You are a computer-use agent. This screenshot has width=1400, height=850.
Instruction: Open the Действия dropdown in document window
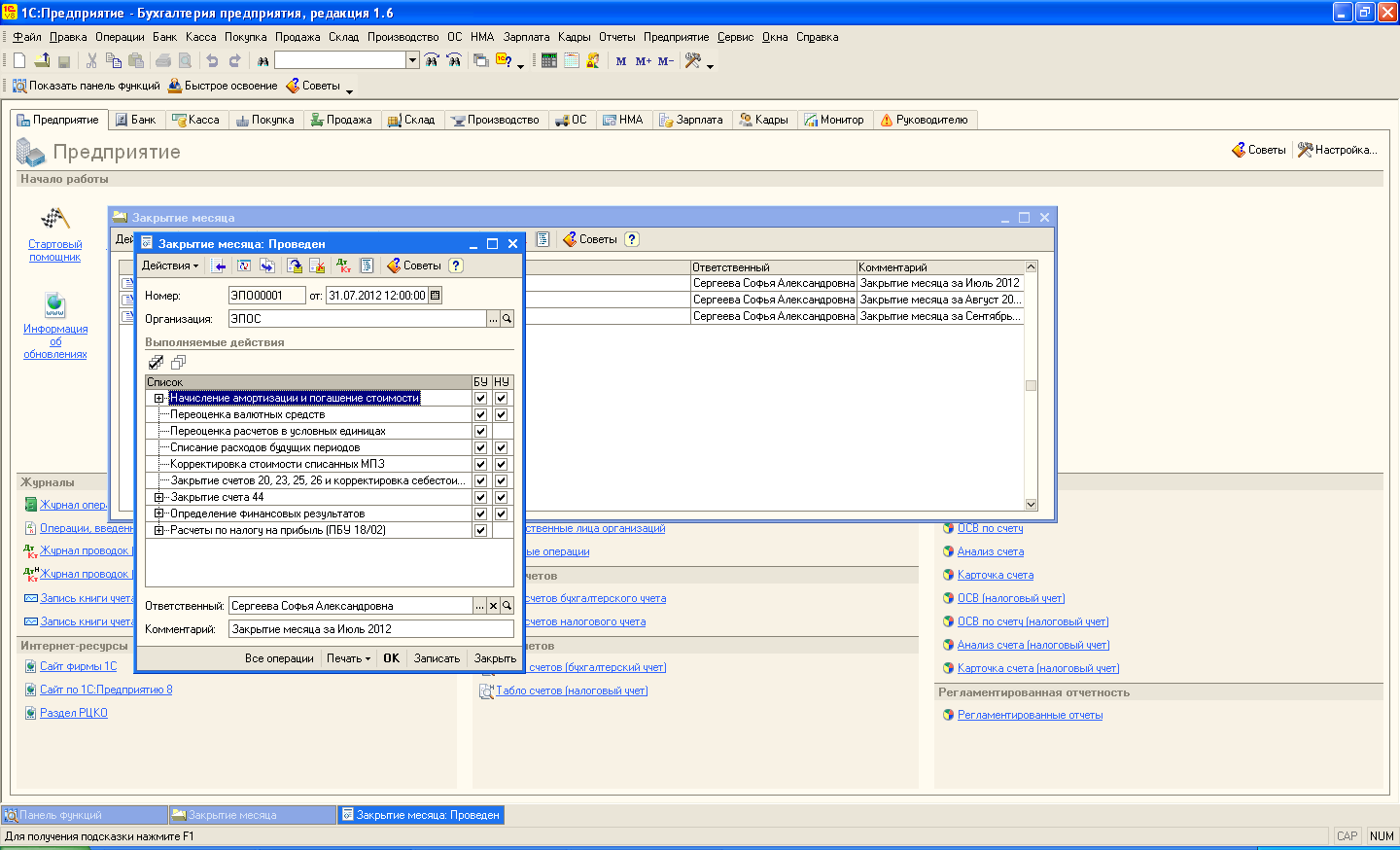(x=170, y=266)
